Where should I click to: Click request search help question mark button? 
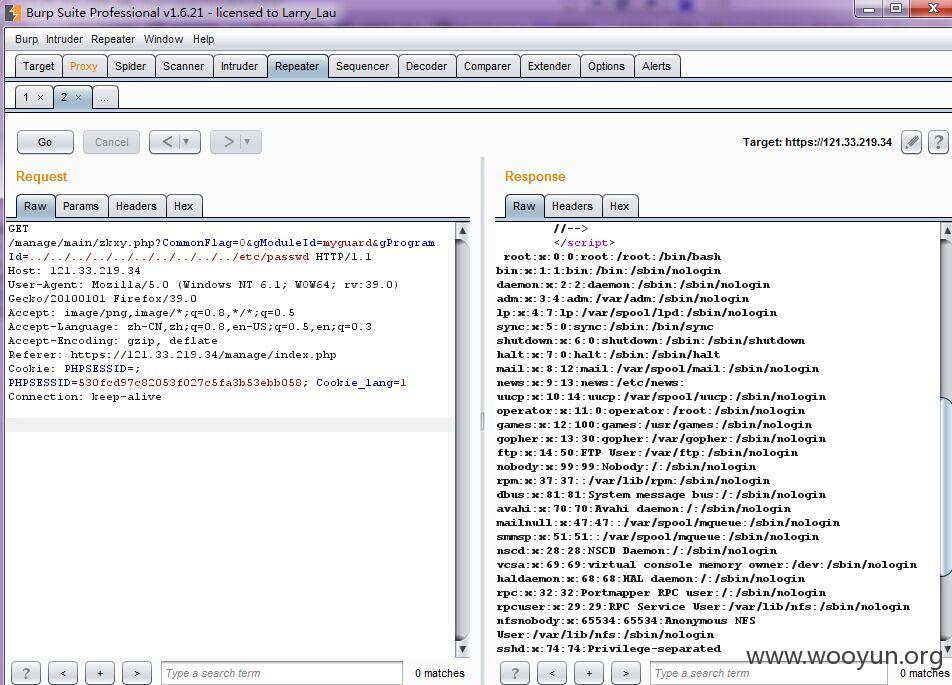(x=26, y=673)
